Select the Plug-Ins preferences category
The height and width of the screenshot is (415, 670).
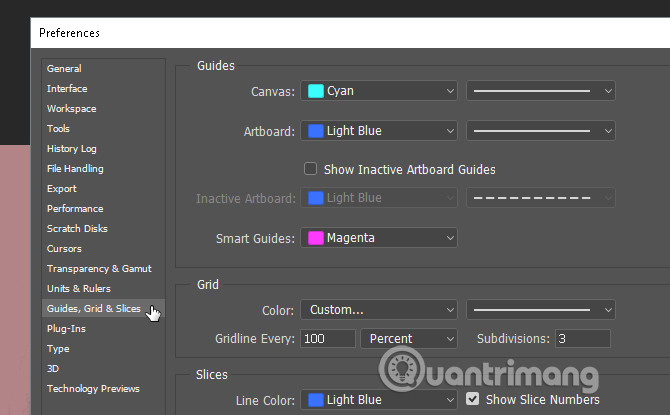point(66,329)
